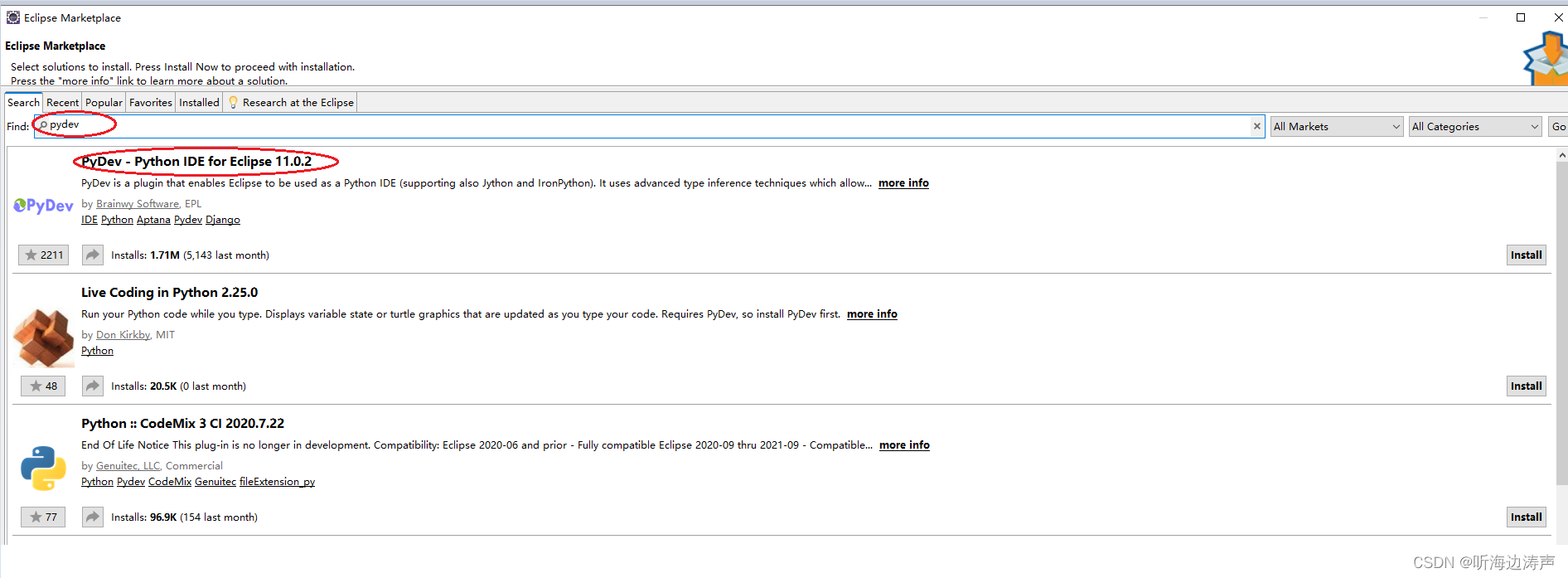The image size is (1568, 578).
Task: Click the Python :: CodeMix 3 CI title
Action: click(x=182, y=424)
